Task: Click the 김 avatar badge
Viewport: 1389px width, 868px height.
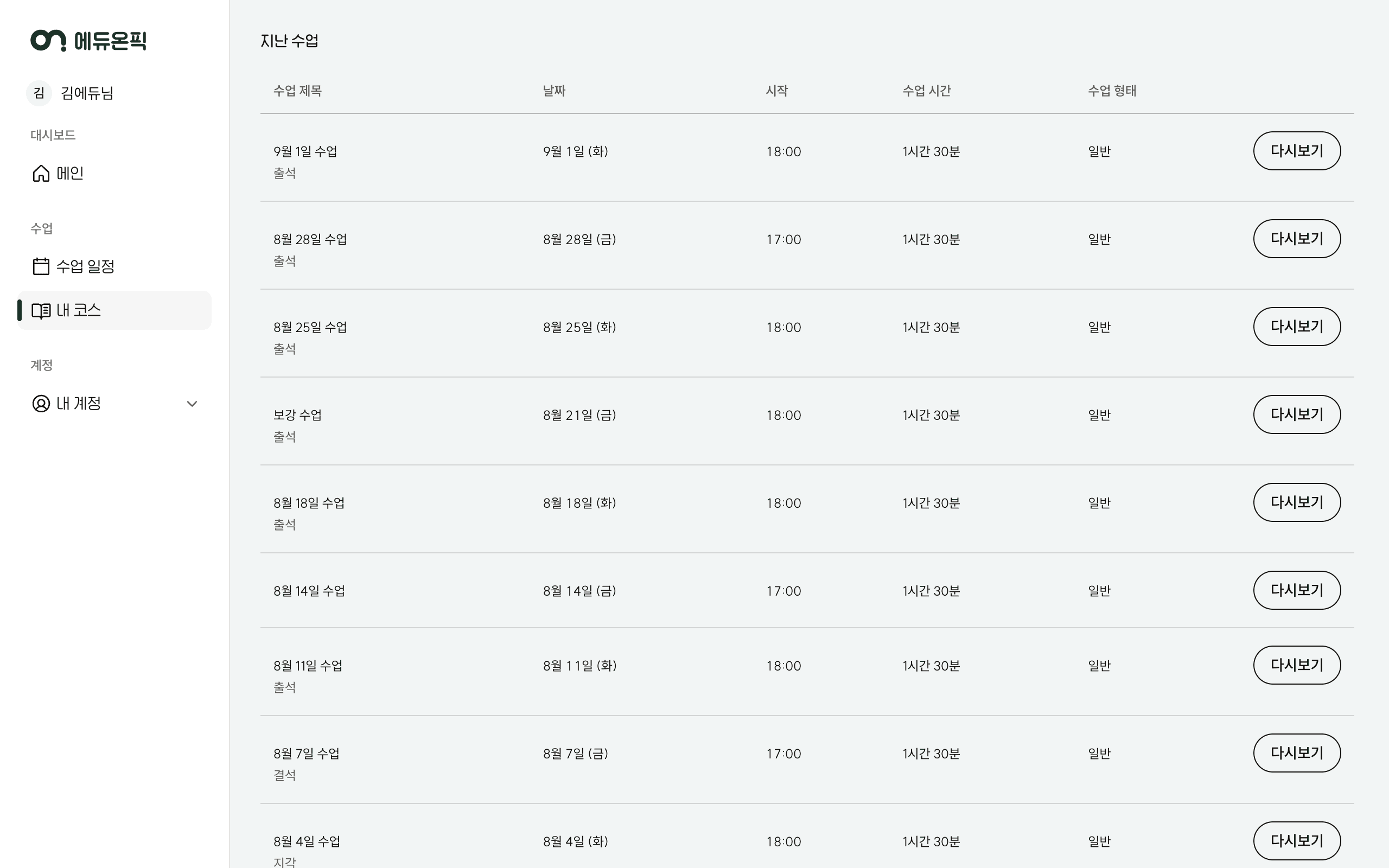Action: (x=39, y=93)
